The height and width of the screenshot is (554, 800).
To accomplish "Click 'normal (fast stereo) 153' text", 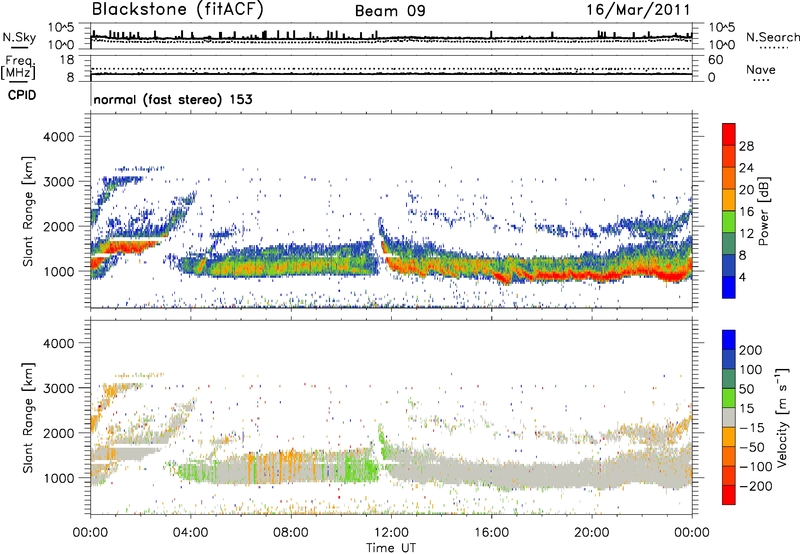I will (x=173, y=99).
